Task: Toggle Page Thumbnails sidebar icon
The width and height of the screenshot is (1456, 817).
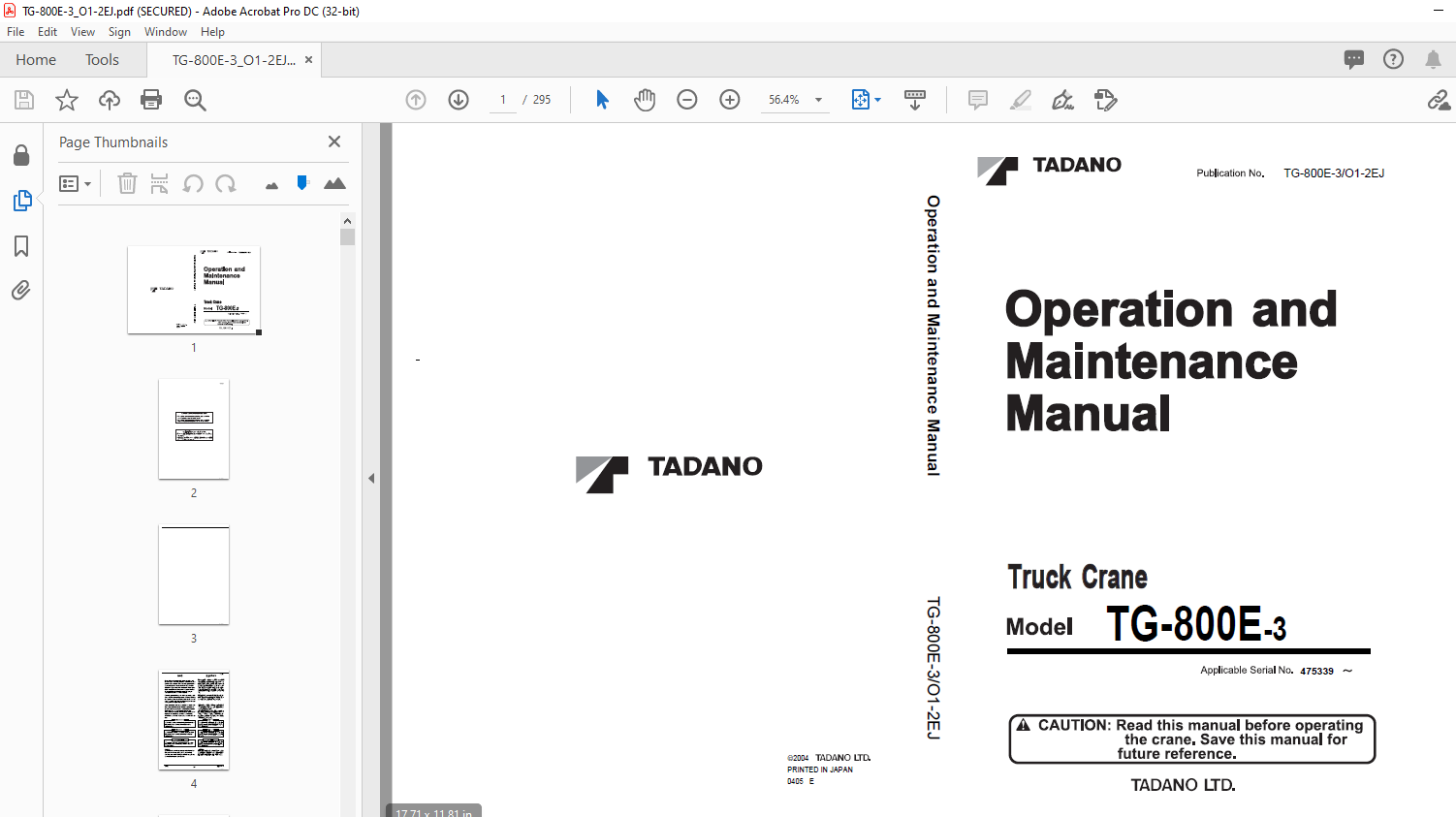Action: coord(21,201)
